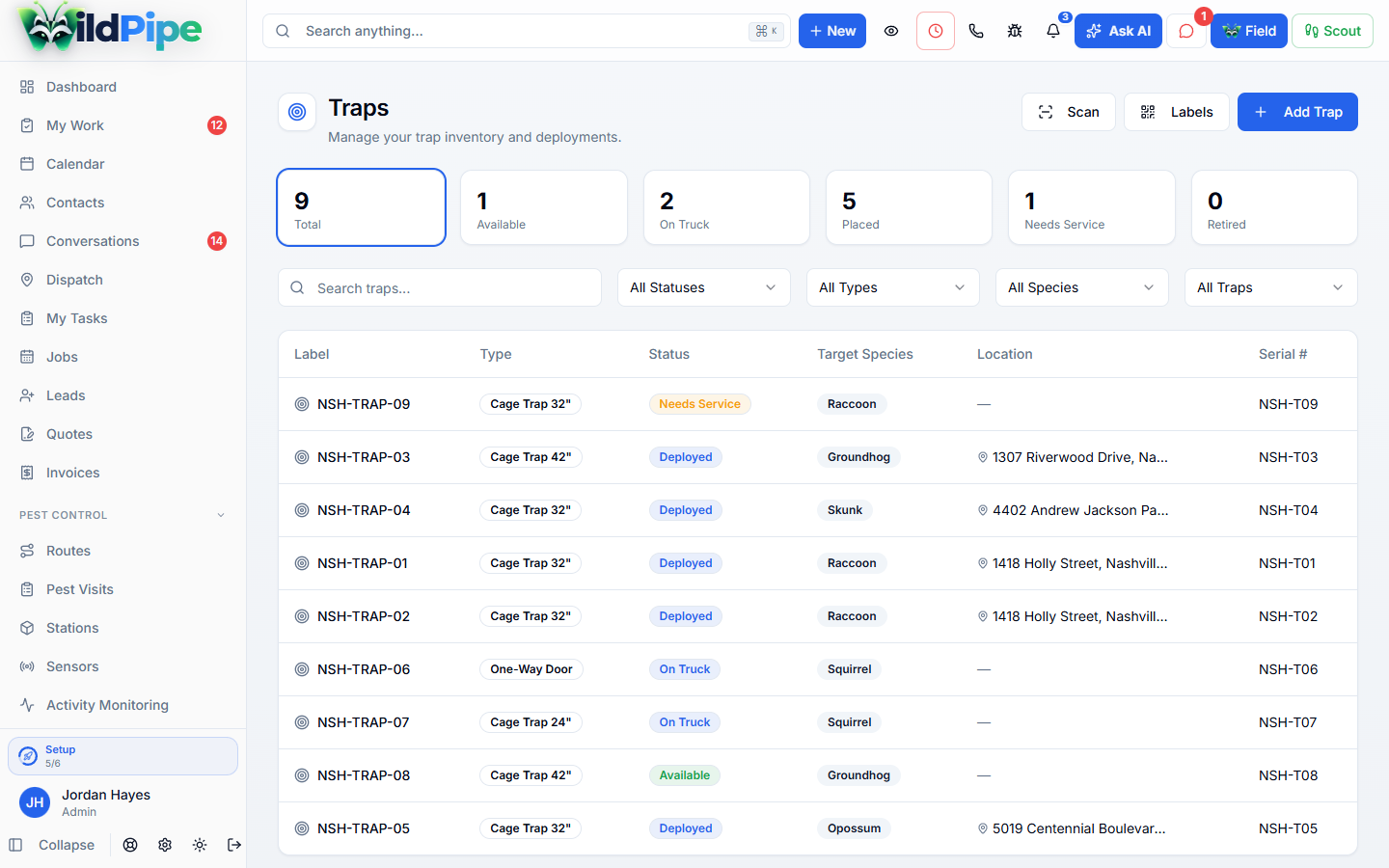
Task: Open the All Traps dropdown
Action: (1271, 287)
